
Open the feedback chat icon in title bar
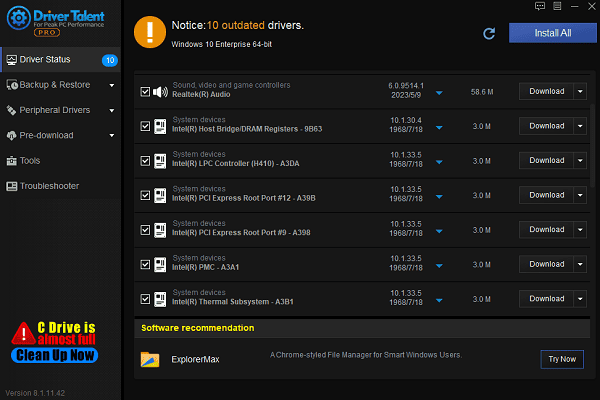pos(540,6)
